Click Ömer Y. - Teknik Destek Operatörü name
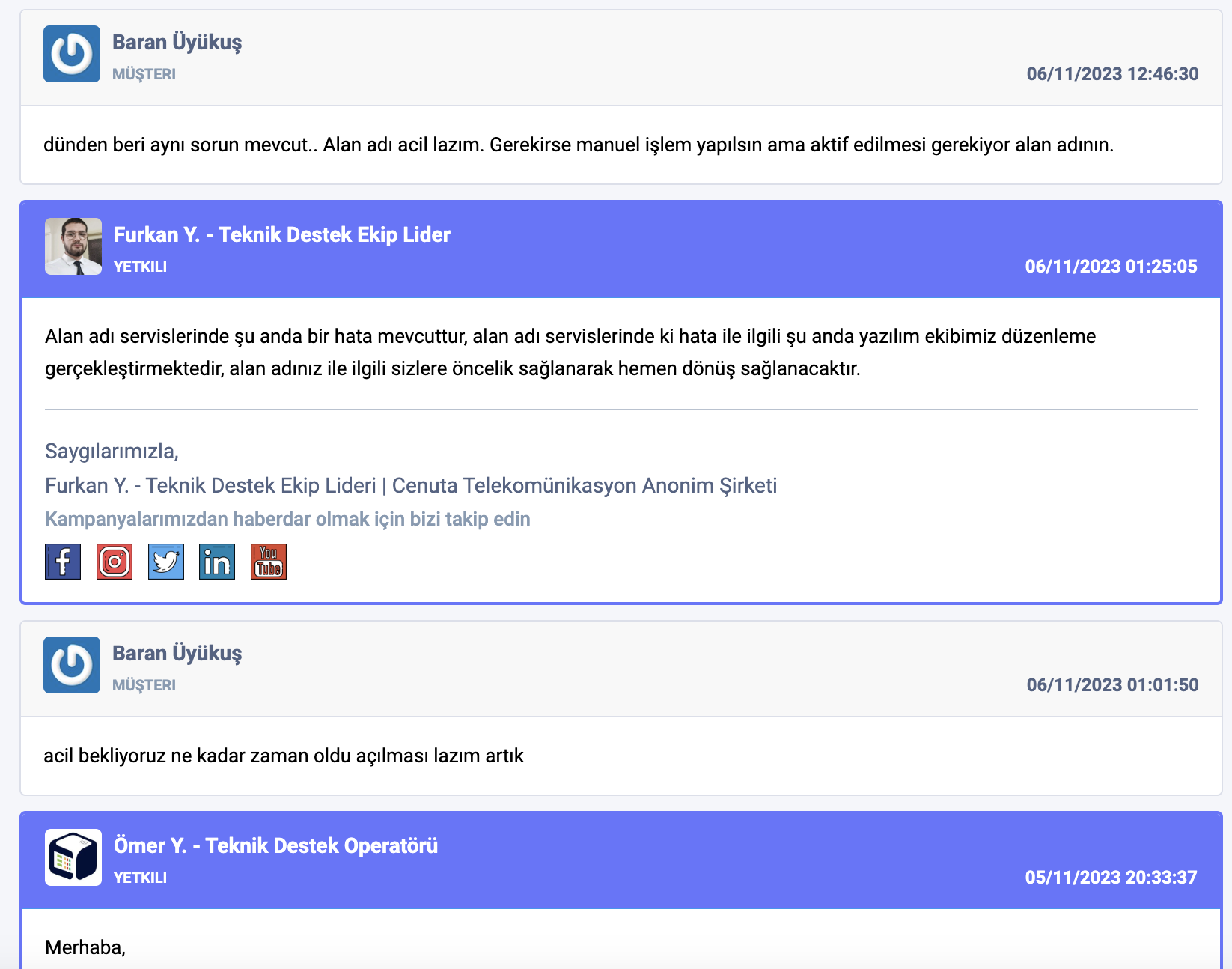The width and height of the screenshot is (1232, 969). click(x=276, y=846)
